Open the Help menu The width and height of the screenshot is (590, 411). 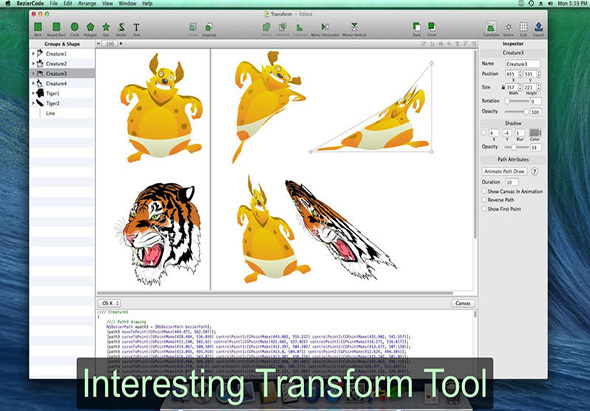point(147,3)
